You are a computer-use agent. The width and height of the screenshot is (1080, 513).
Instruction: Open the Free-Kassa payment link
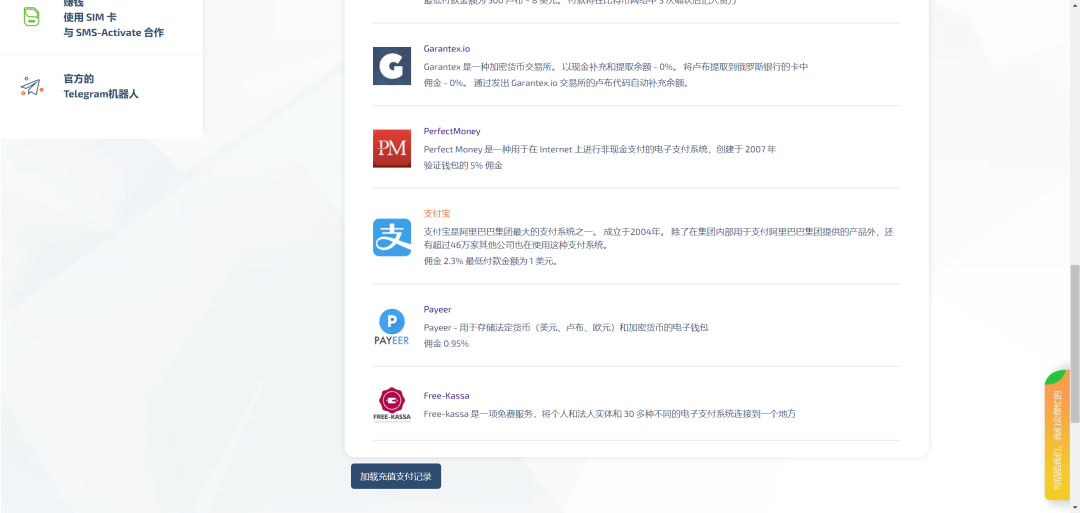coord(446,396)
